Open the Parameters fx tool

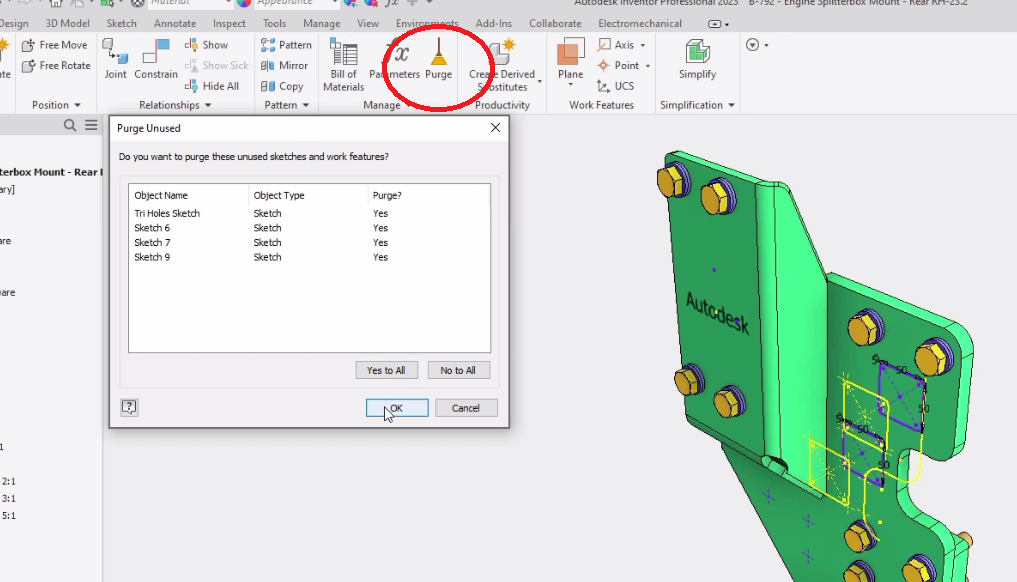(394, 58)
